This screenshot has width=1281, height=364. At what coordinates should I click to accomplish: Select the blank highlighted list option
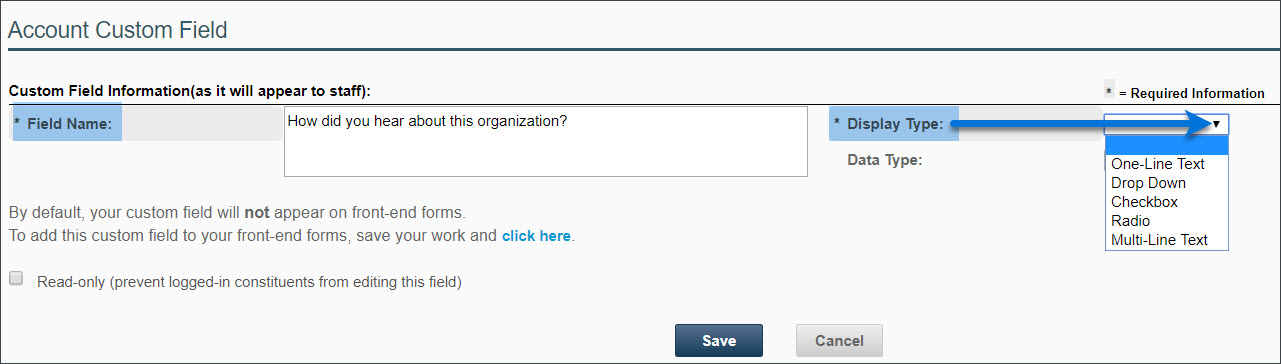tap(1166, 145)
